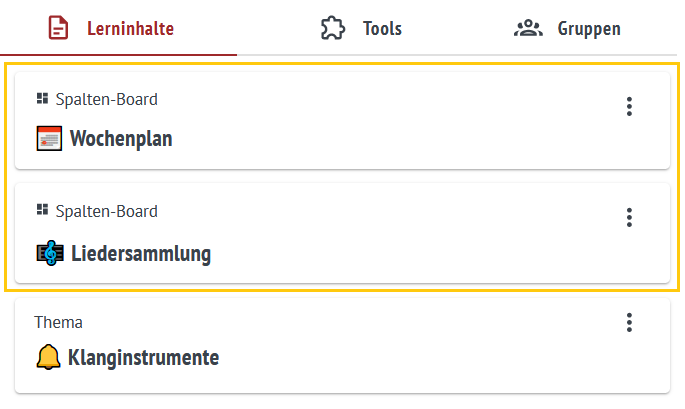Click the puzzle piece Tools icon
This screenshot has width=685, height=409.
332,28
